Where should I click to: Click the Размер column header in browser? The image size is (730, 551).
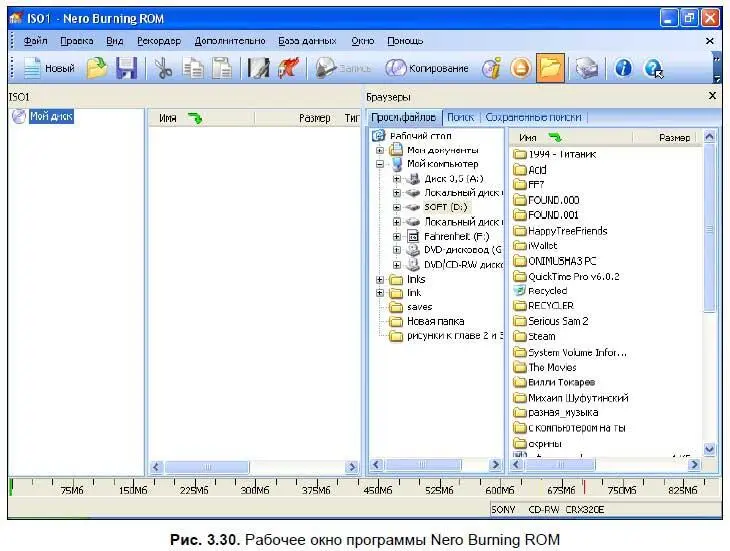point(673,137)
